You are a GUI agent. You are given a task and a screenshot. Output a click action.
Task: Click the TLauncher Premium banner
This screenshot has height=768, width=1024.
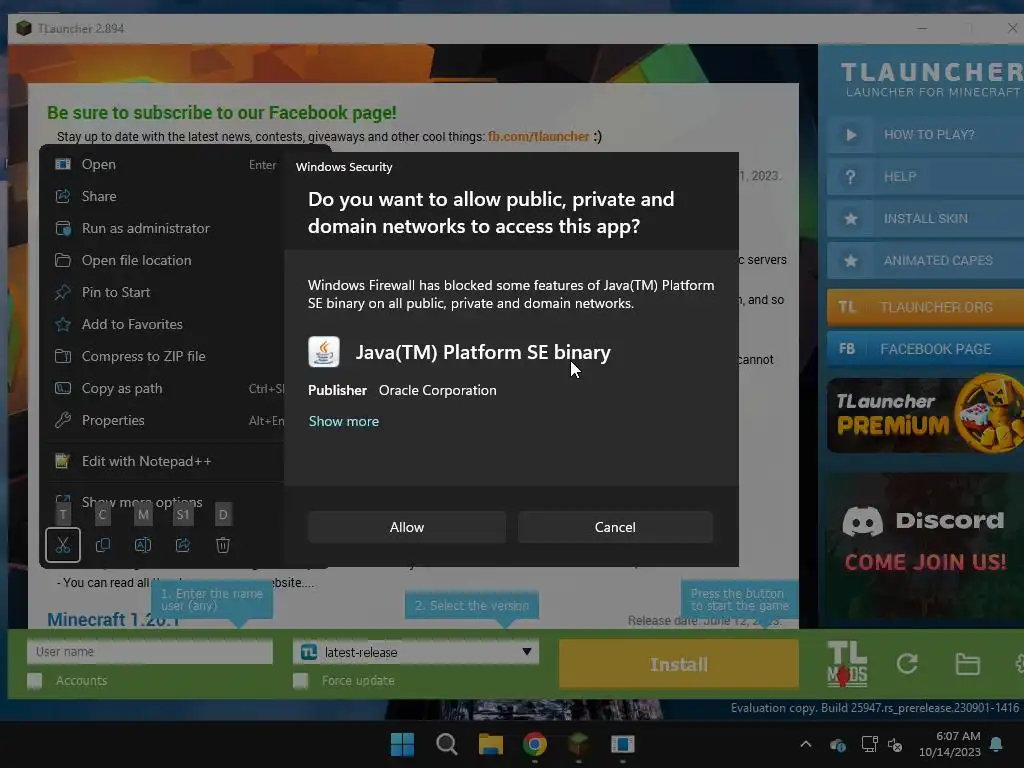(925, 415)
